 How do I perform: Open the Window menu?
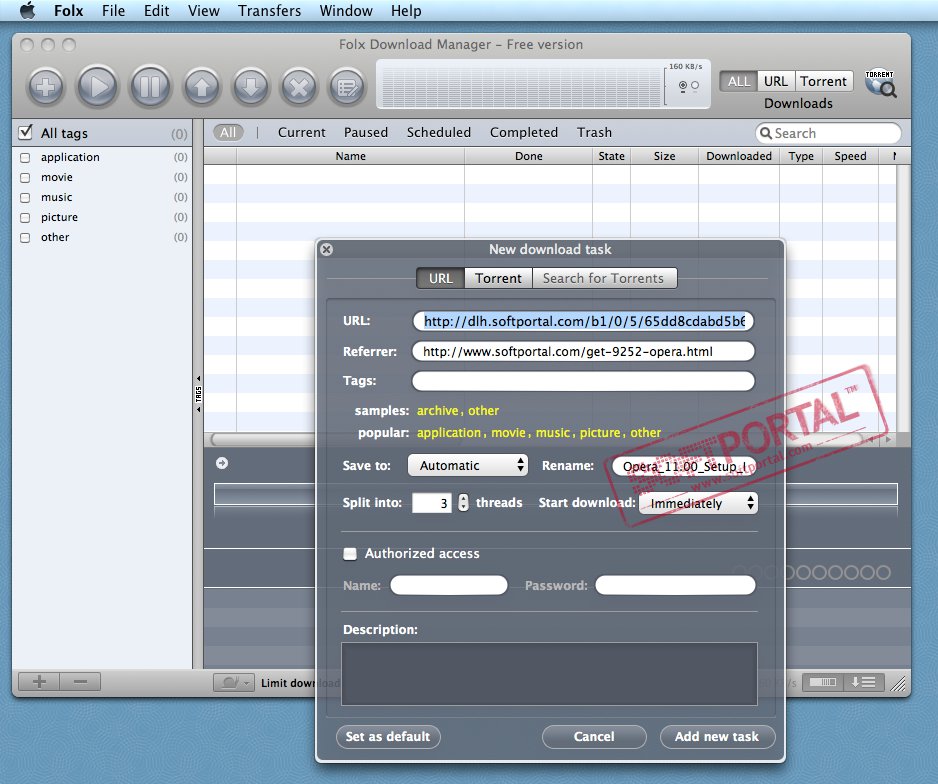[346, 11]
